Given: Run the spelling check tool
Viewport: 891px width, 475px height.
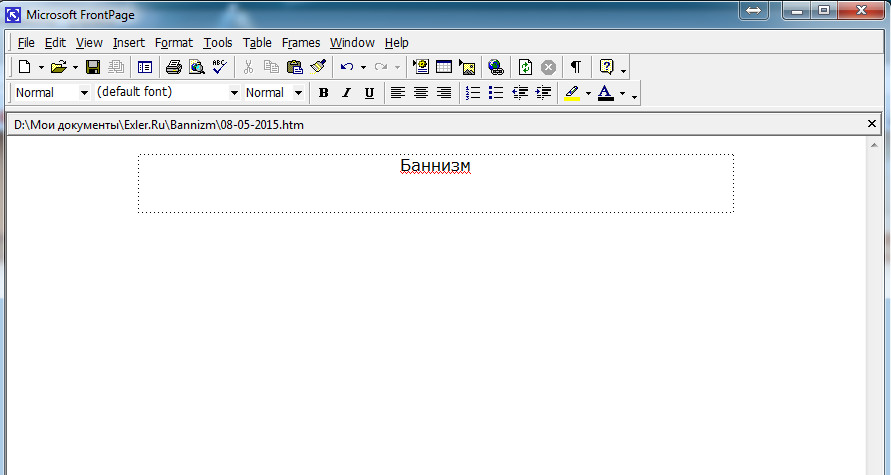Looking at the screenshot, I should [221, 67].
